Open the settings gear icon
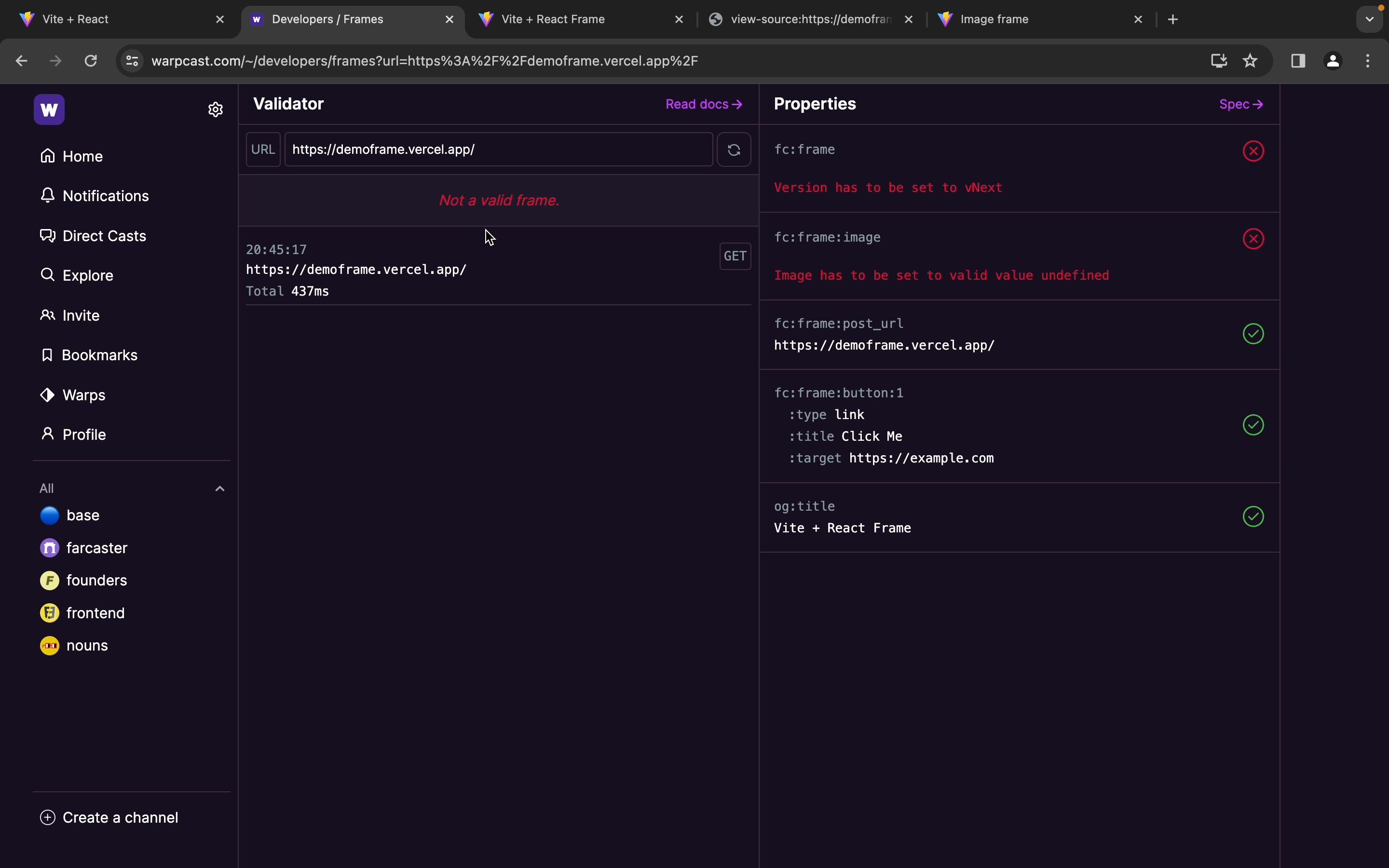The width and height of the screenshot is (1389, 868). (x=216, y=109)
